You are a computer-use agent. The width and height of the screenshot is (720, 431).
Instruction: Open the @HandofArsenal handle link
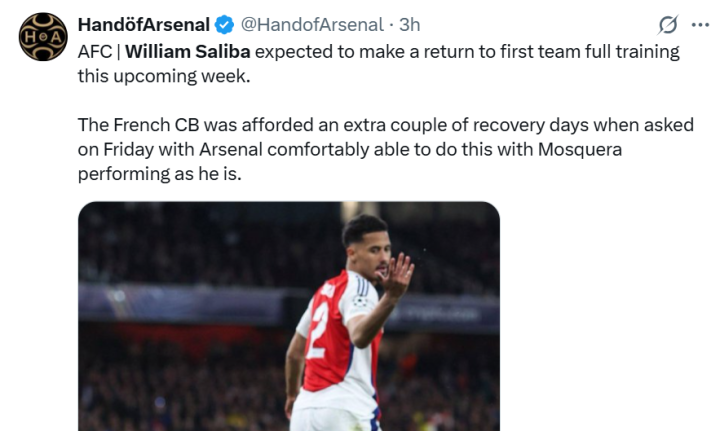[x=311, y=24]
